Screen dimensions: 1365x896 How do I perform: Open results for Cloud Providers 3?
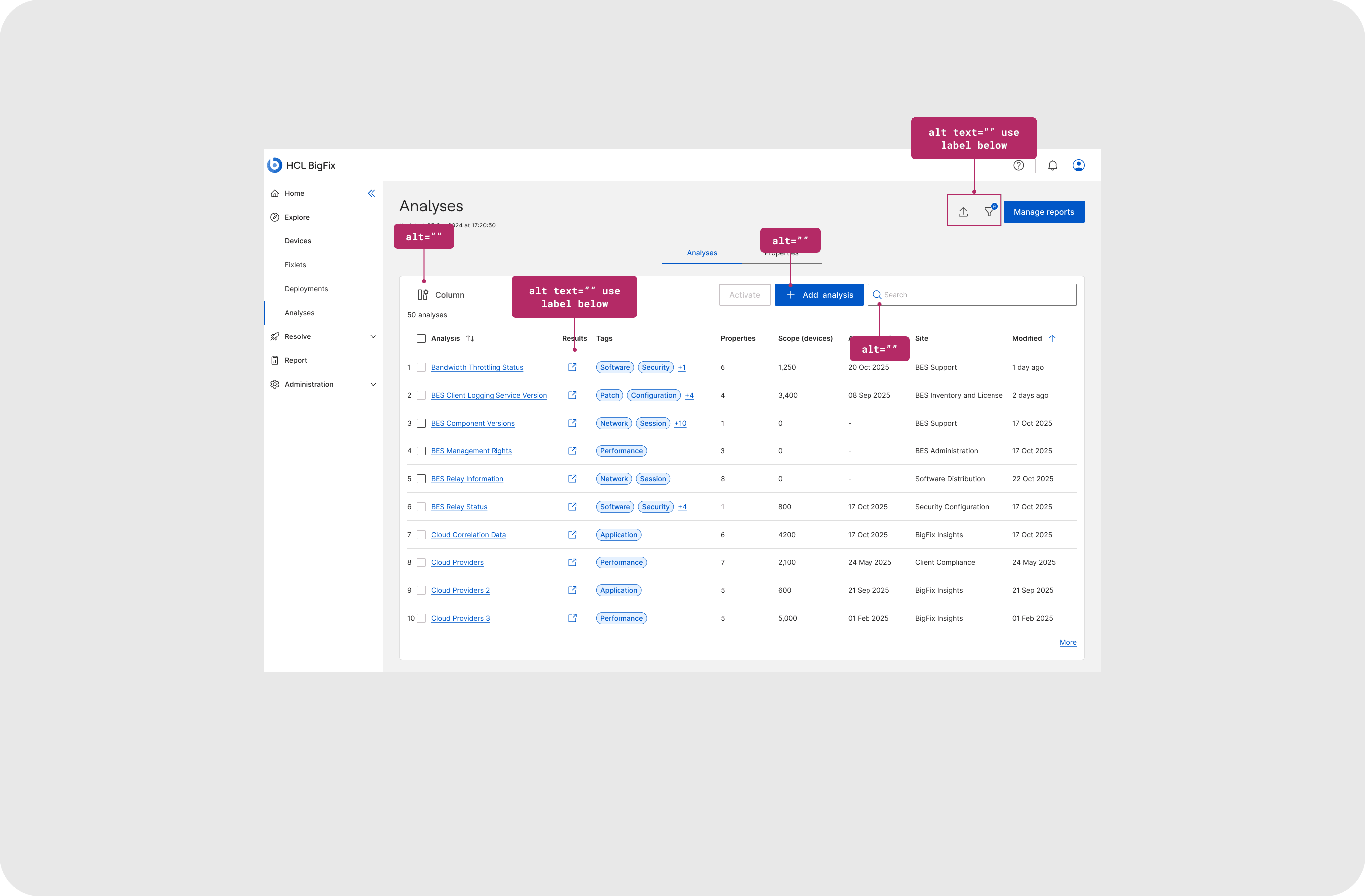pos(572,618)
